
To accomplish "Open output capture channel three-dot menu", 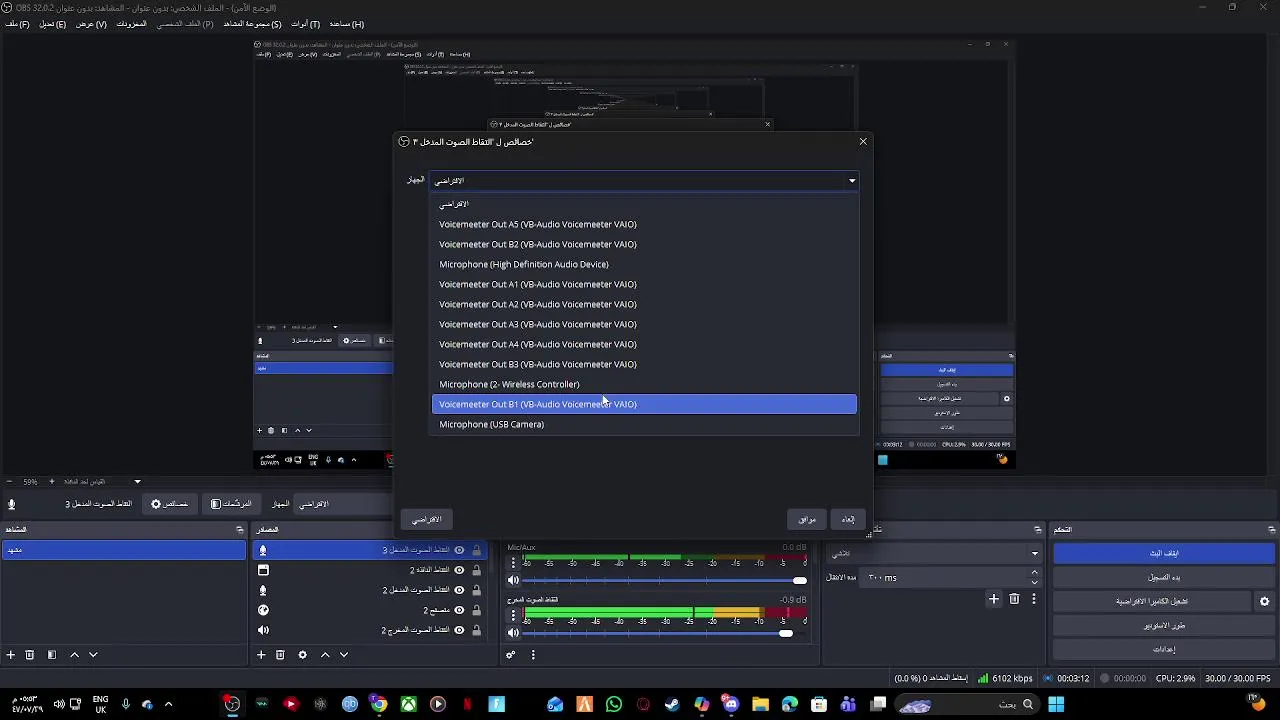I will pos(513,614).
